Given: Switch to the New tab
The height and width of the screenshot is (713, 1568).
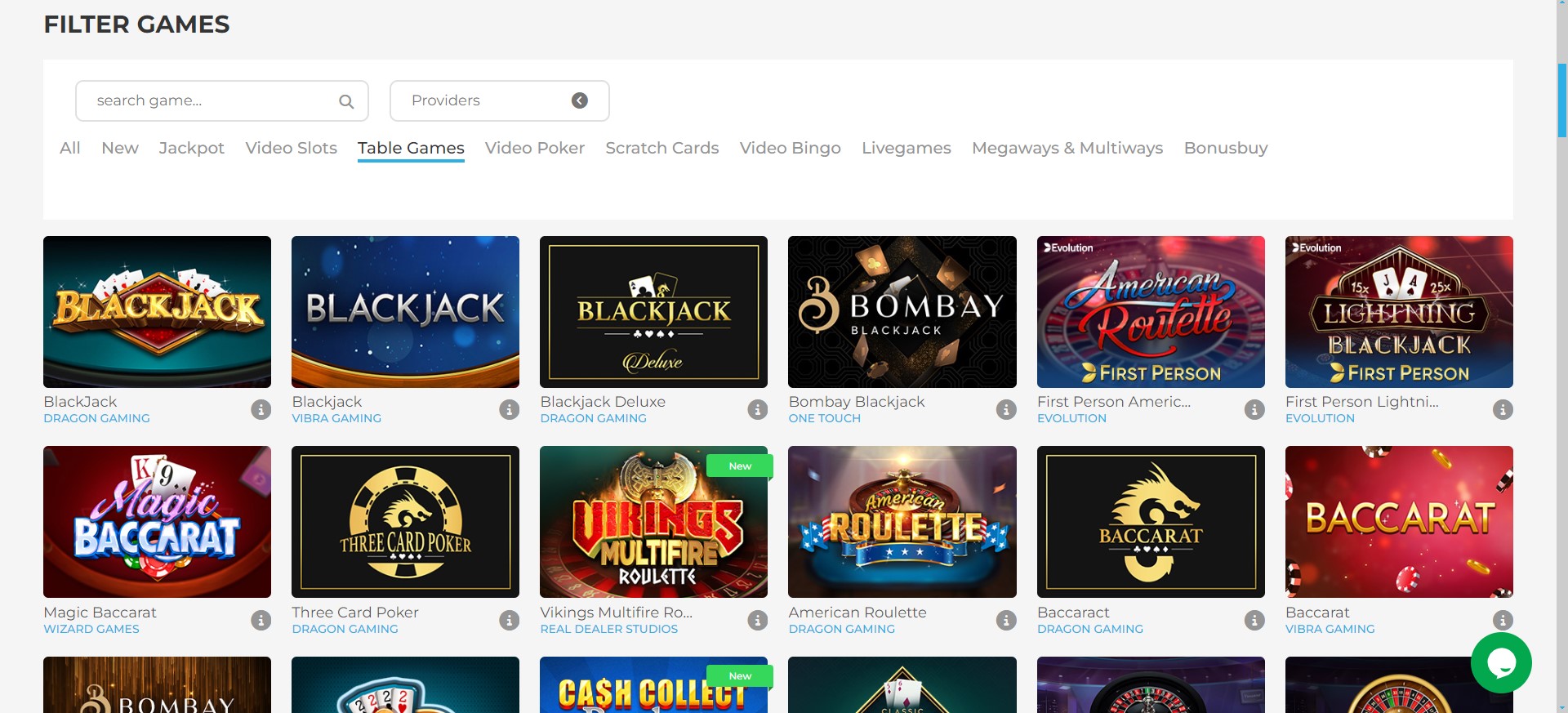Looking at the screenshot, I should tap(120, 148).
